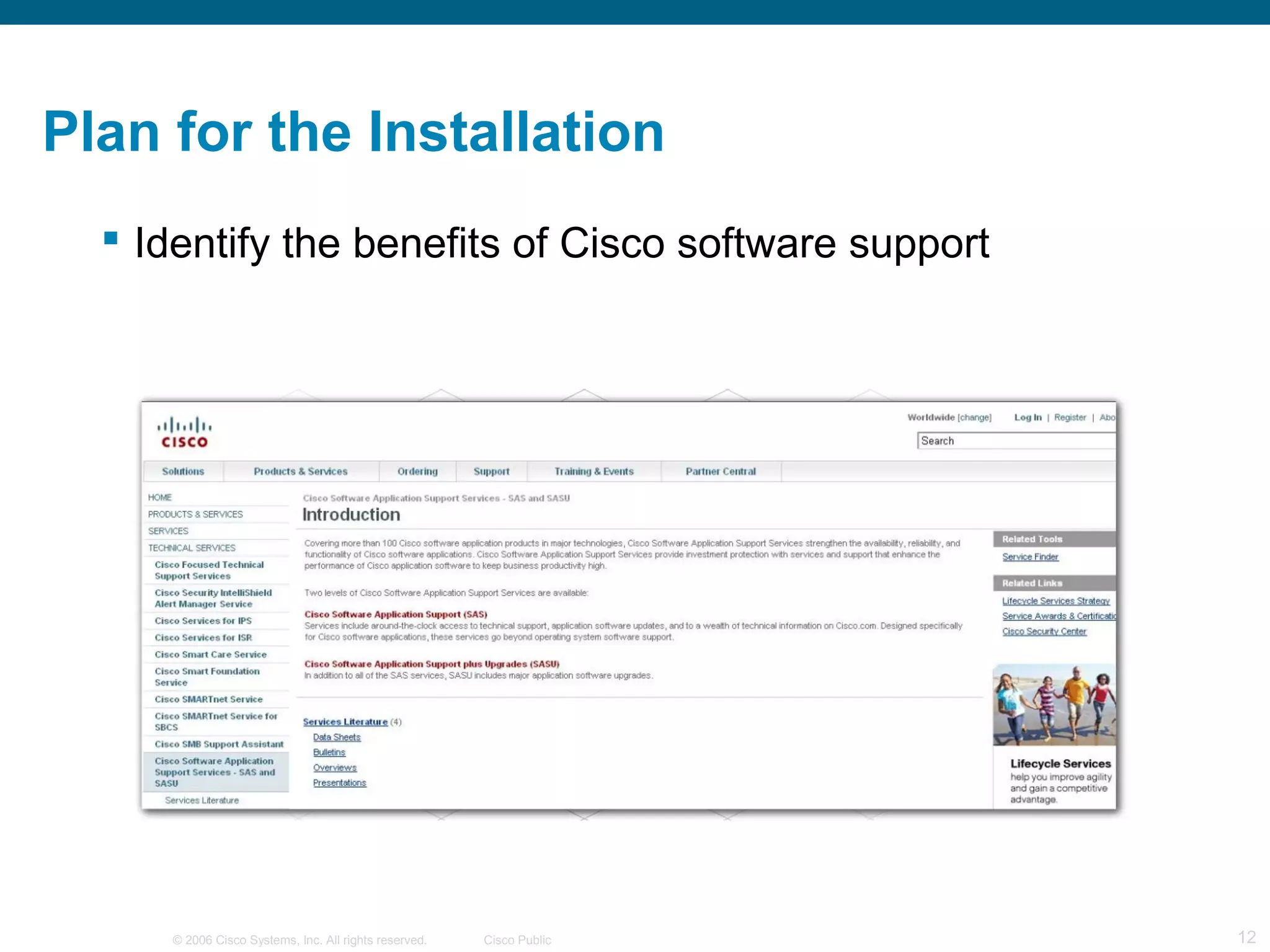Click the SAS and SASU breadcrumb title
Screen dimensions: 1270x952
[436, 498]
